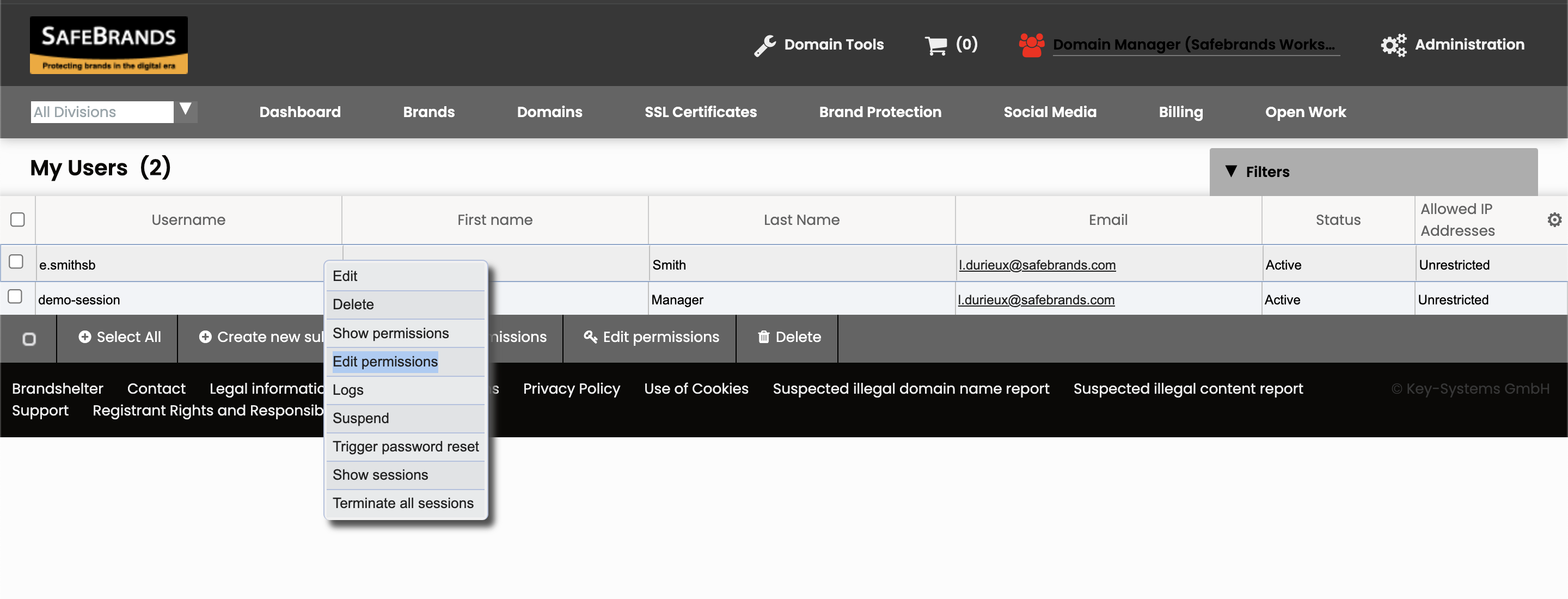
Task: Click the shopping cart icon
Action: (x=934, y=45)
